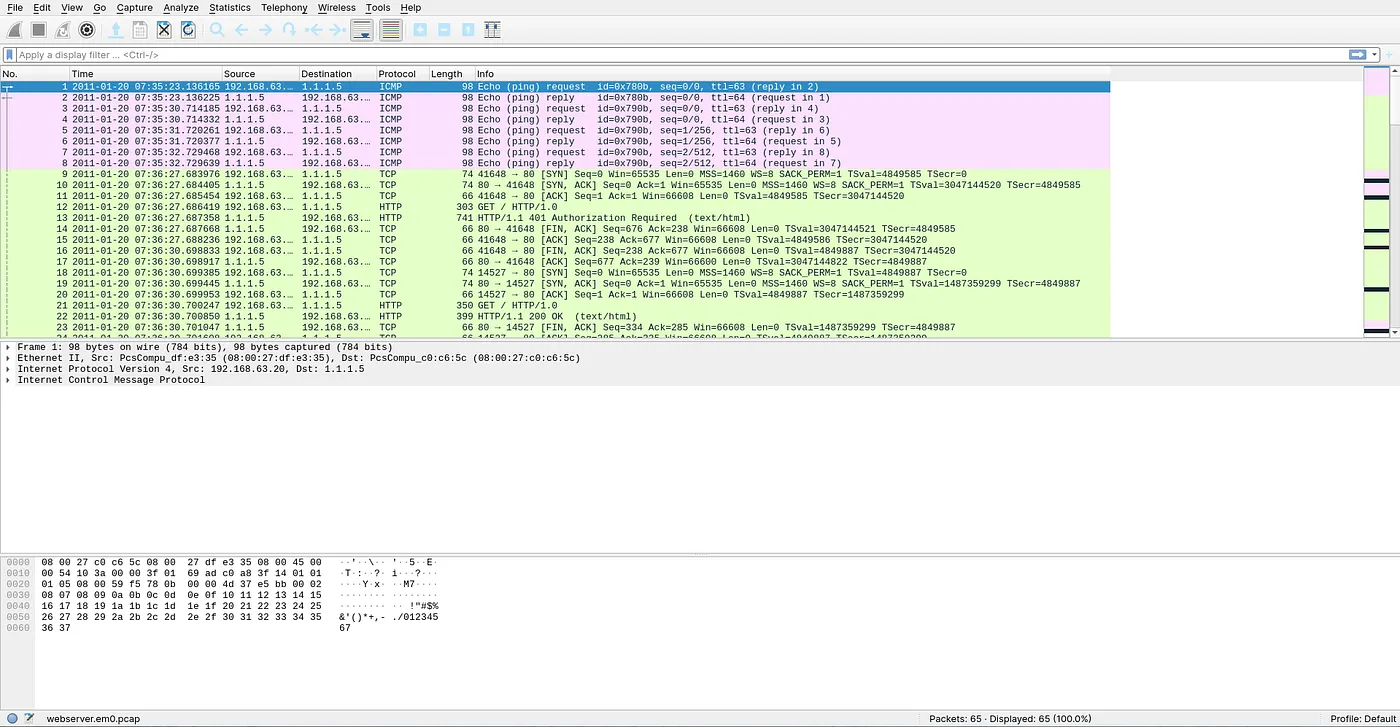This screenshot has height=727, width=1400.
Task: Click hex row 0040 in the bytes pane
Action: (220, 606)
